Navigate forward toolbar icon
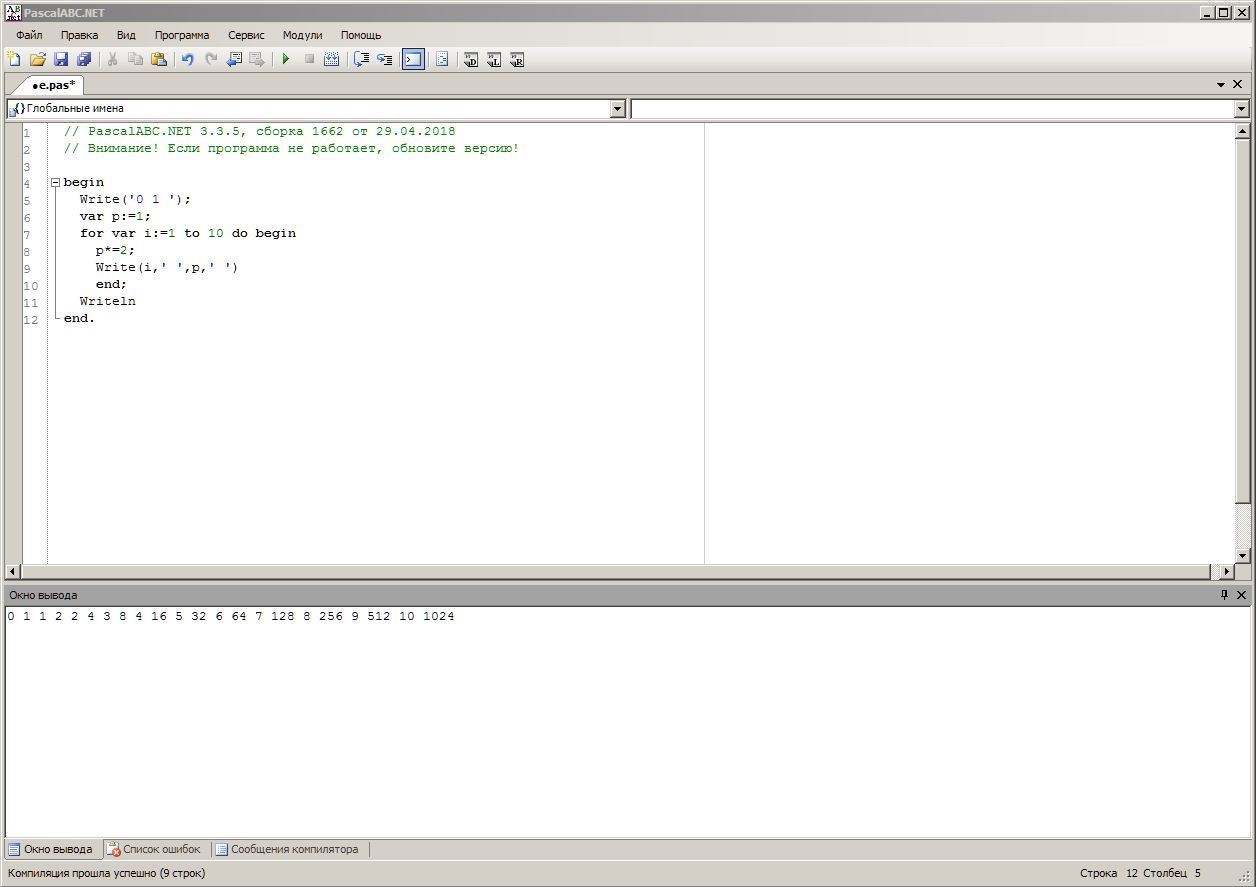The width and height of the screenshot is (1256, 887). pyautogui.click(x=257, y=60)
